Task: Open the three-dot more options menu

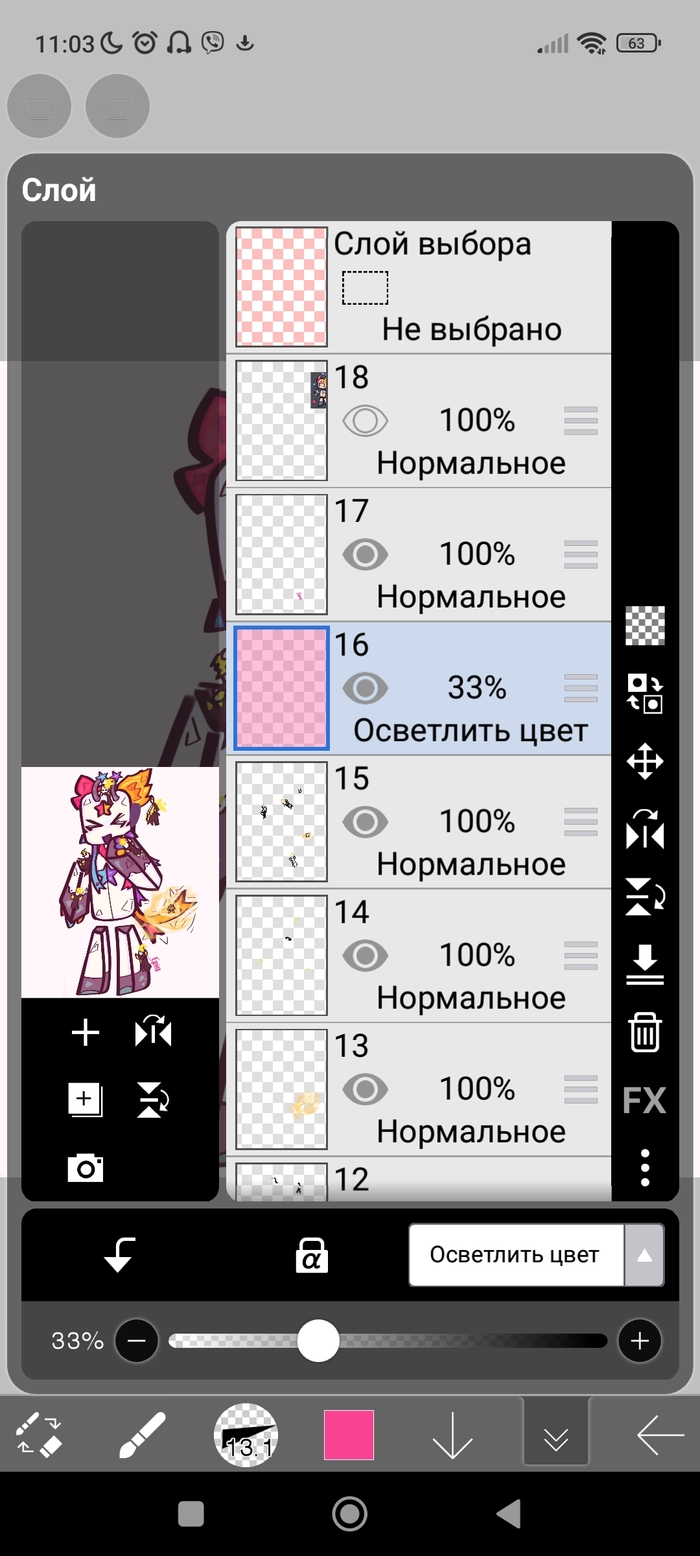Action: pos(645,1167)
